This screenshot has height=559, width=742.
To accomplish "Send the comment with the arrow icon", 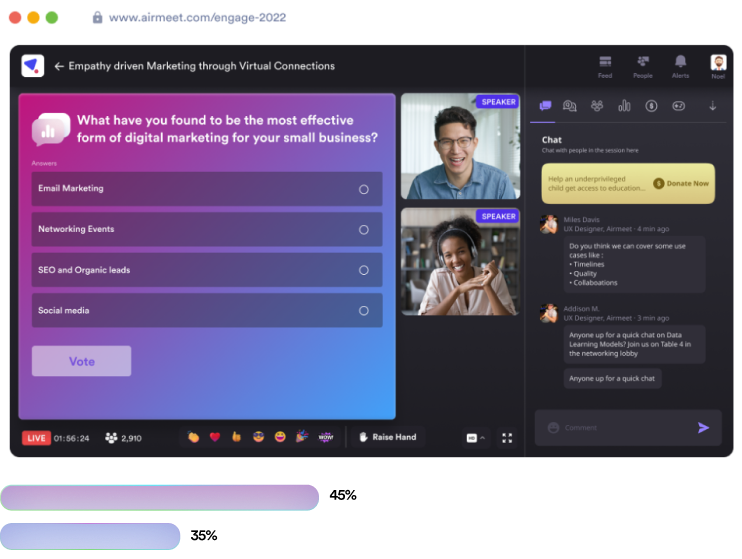I will (703, 428).
